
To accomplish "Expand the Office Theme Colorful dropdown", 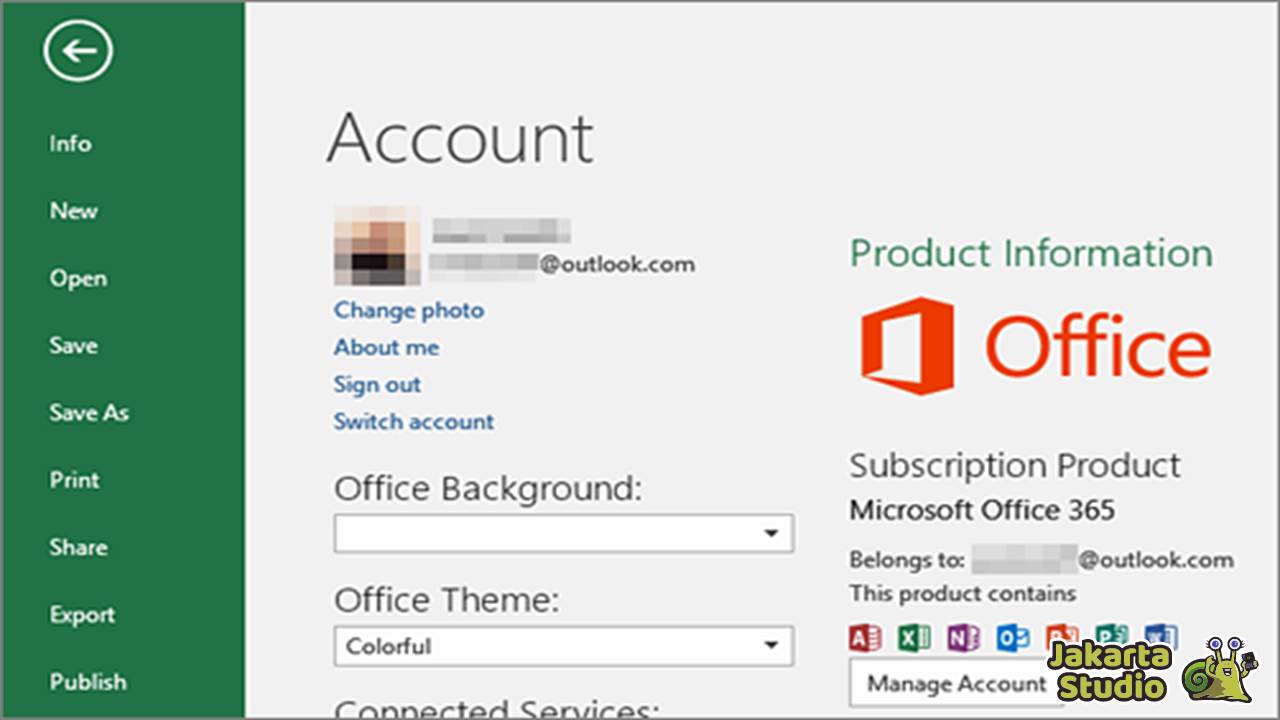I will 564,646.
